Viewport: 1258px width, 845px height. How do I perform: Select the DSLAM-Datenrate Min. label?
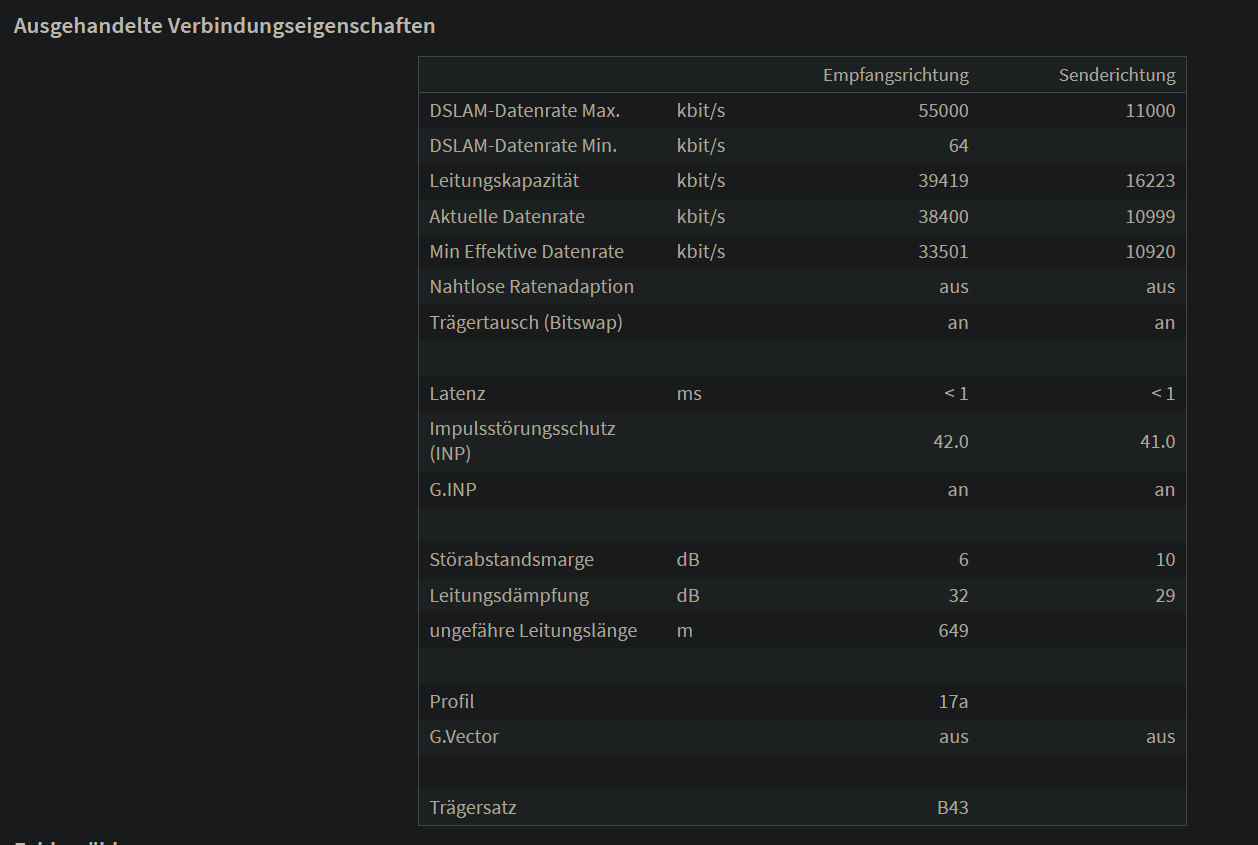click(523, 145)
